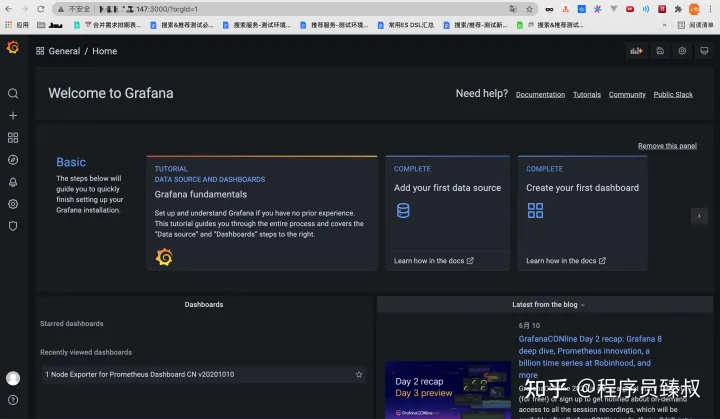Expand the hidden bookmarks overflow chevron
The image size is (720, 419).
664,25
